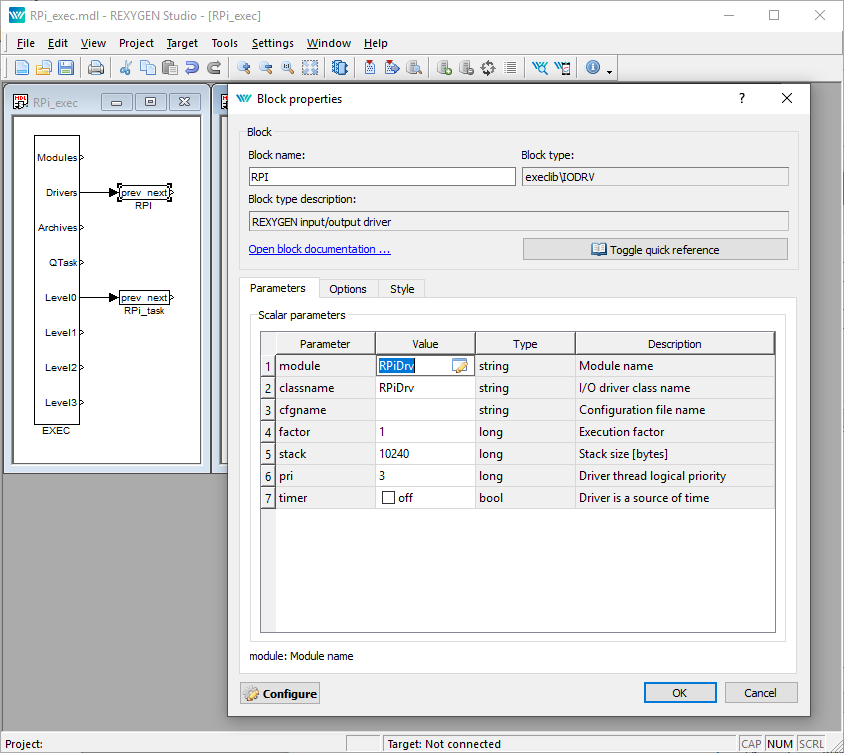Open the View menu
The height and width of the screenshot is (753, 844).
pyautogui.click(x=93, y=43)
